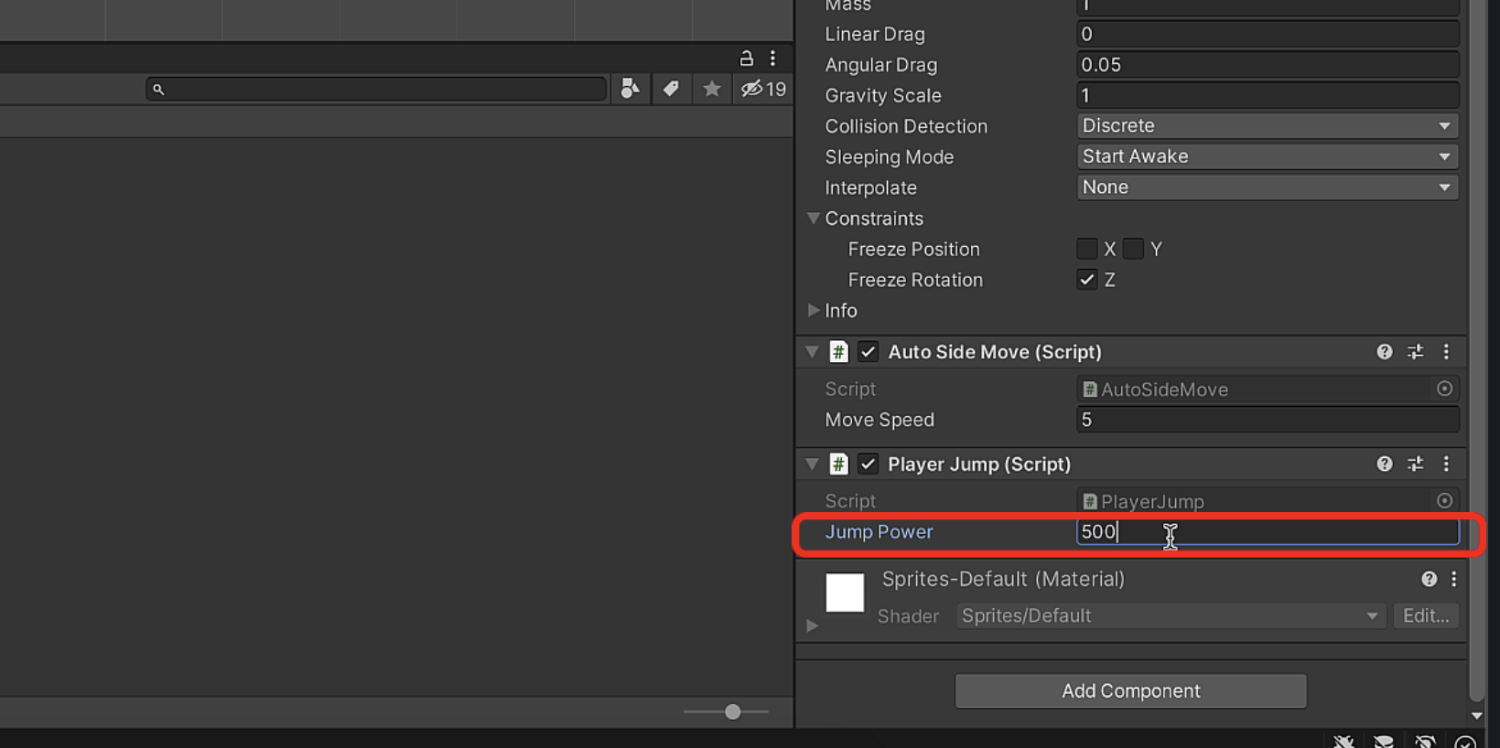Disable the Auto Side Move script checkbox
Screen dimensions: 1500x748
tap(868, 352)
